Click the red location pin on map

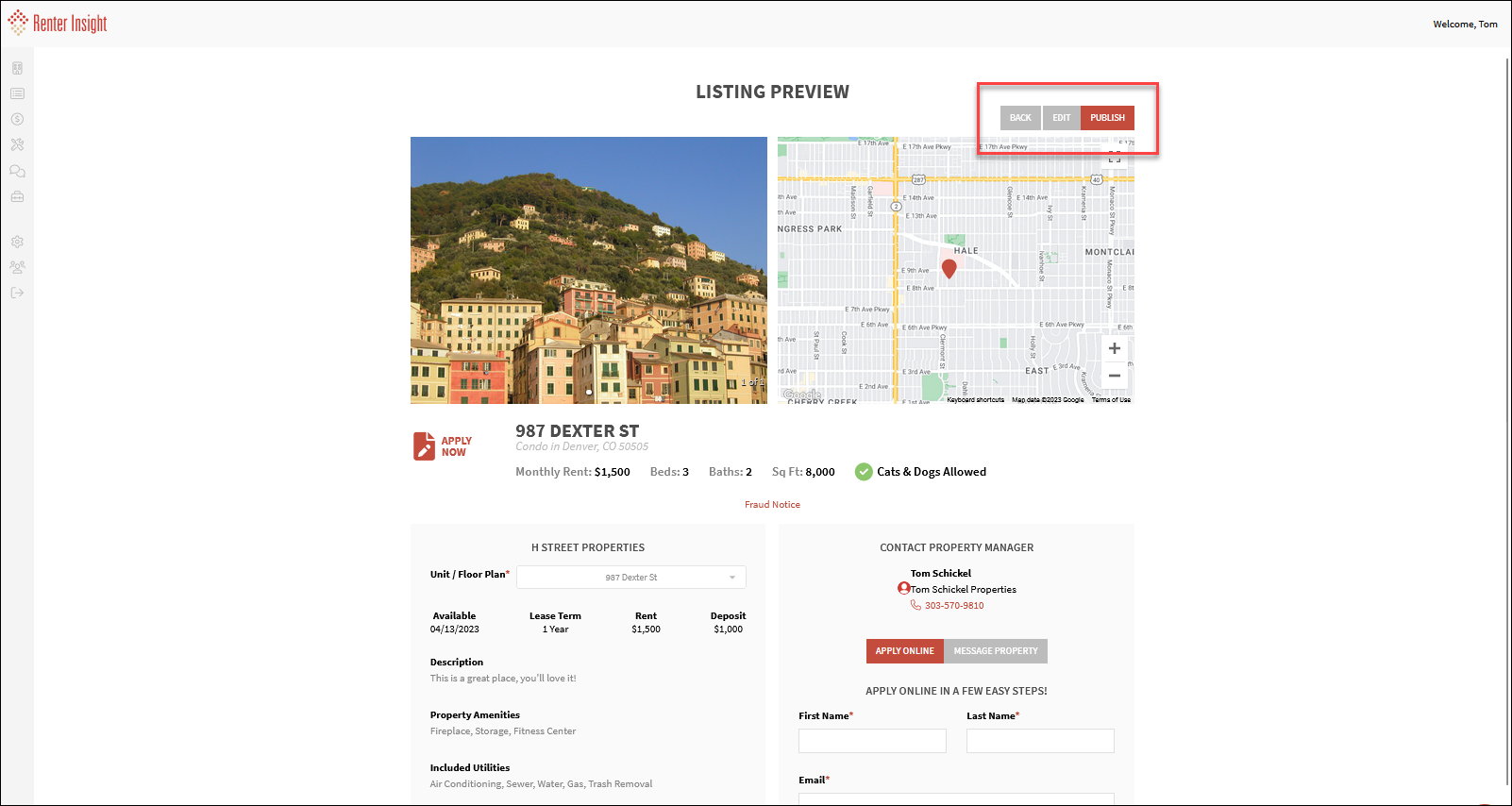click(949, 268)
